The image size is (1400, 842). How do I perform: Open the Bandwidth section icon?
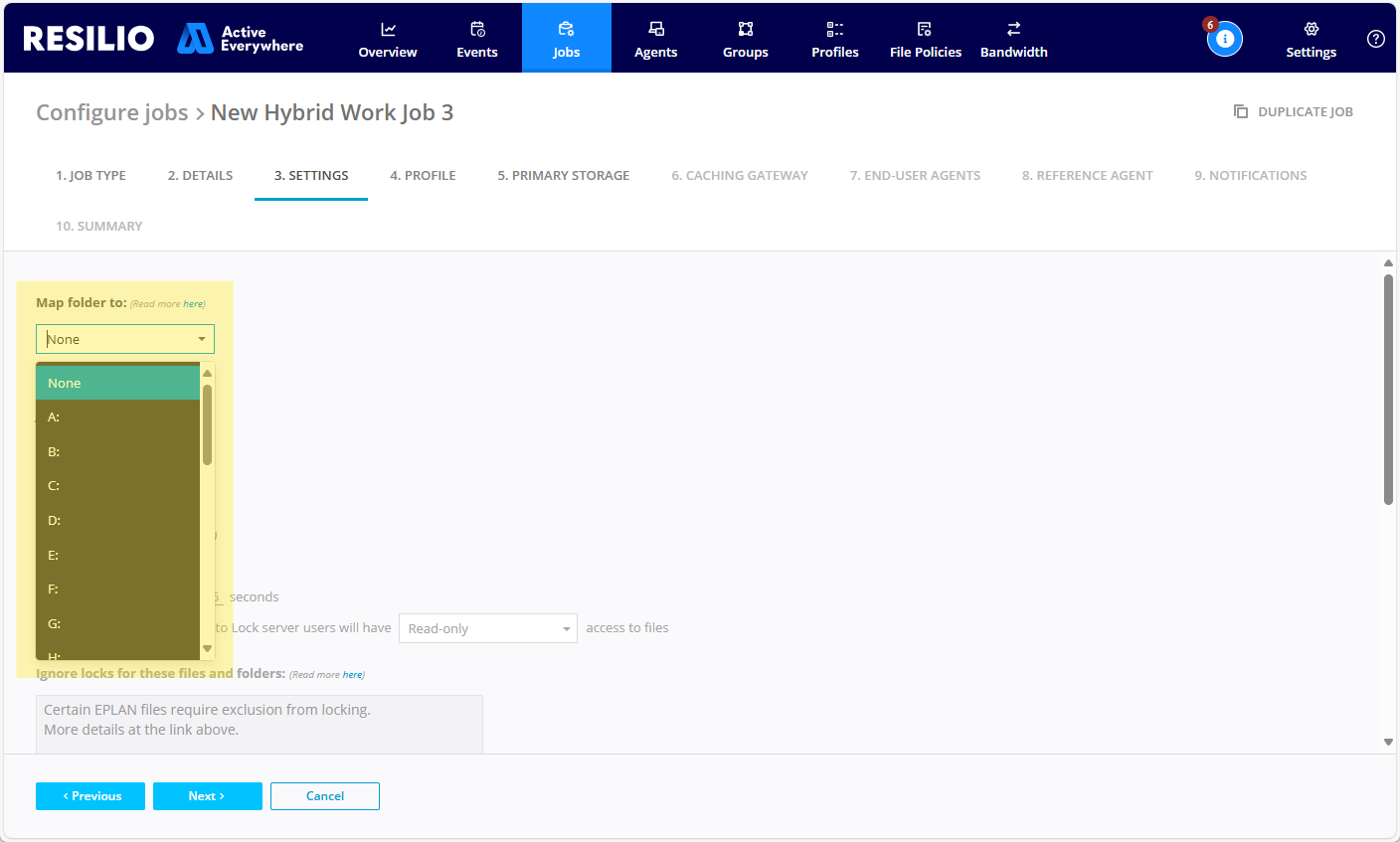click(x=1013, y=30)
